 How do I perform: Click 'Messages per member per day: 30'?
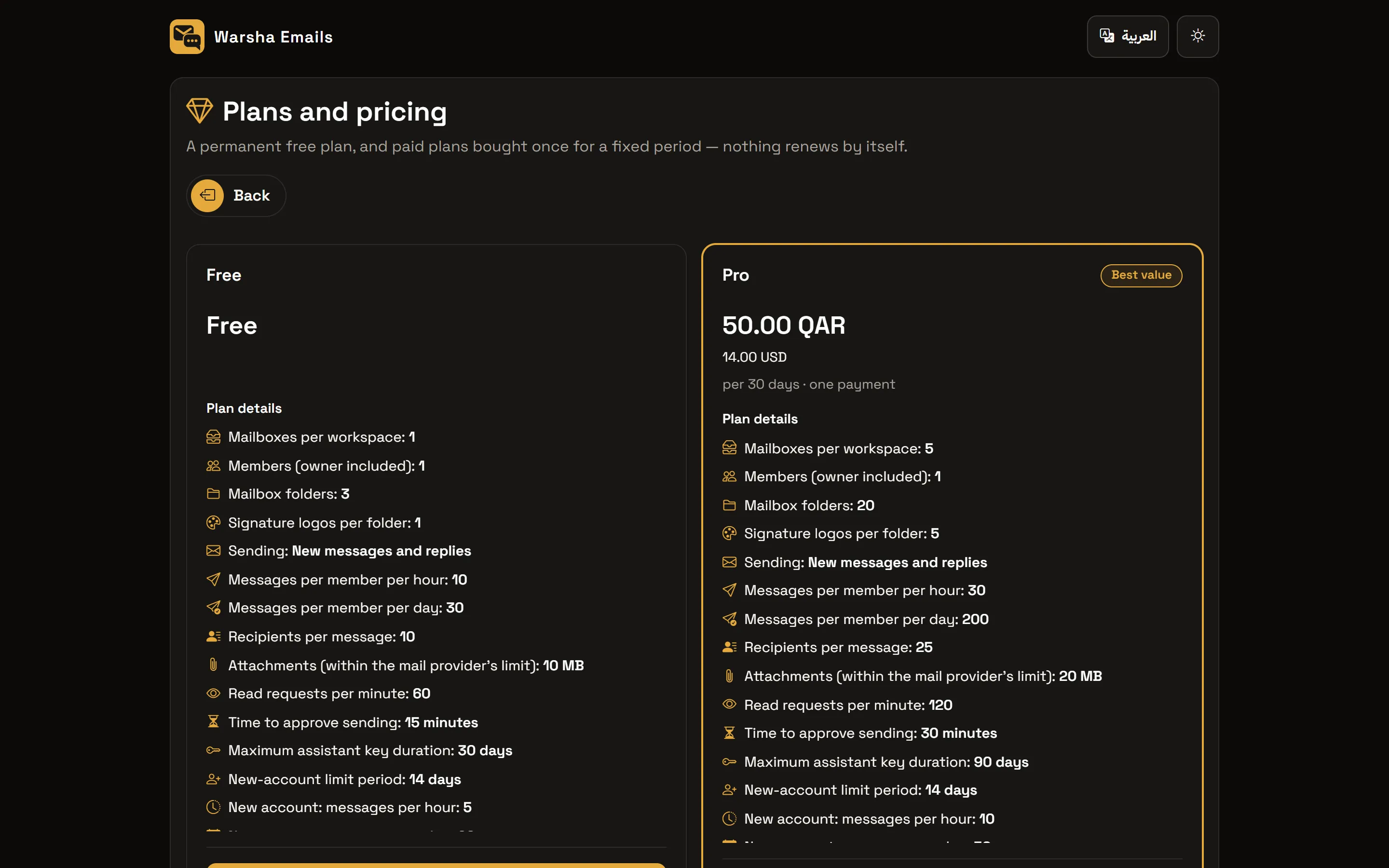(x=345, y=608)
